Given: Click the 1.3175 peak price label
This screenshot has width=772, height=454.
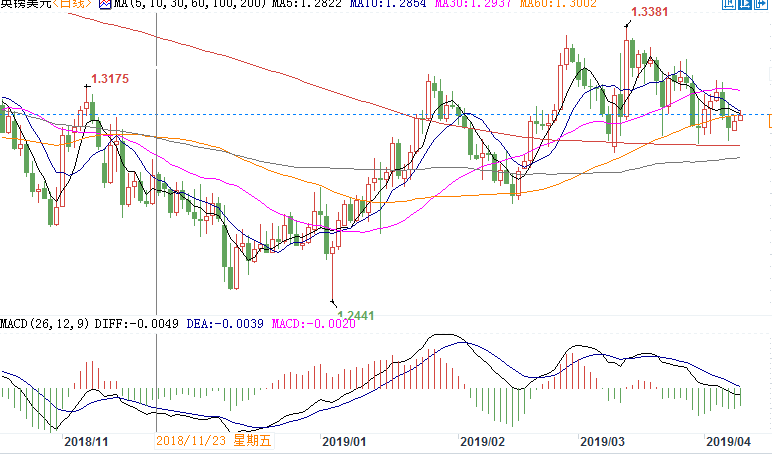Looking at the screenshot, I should click(111, 78).
